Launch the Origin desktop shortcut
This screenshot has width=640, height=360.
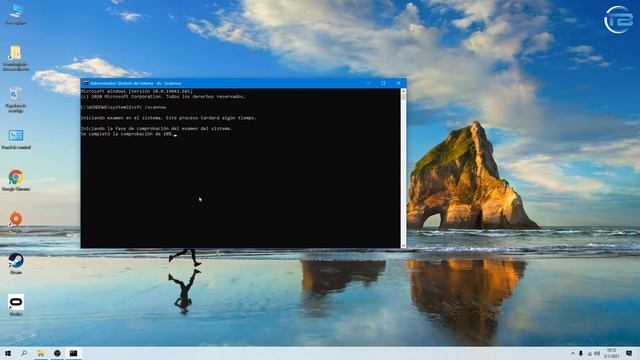pyautogui.click(x=16, y=222)
